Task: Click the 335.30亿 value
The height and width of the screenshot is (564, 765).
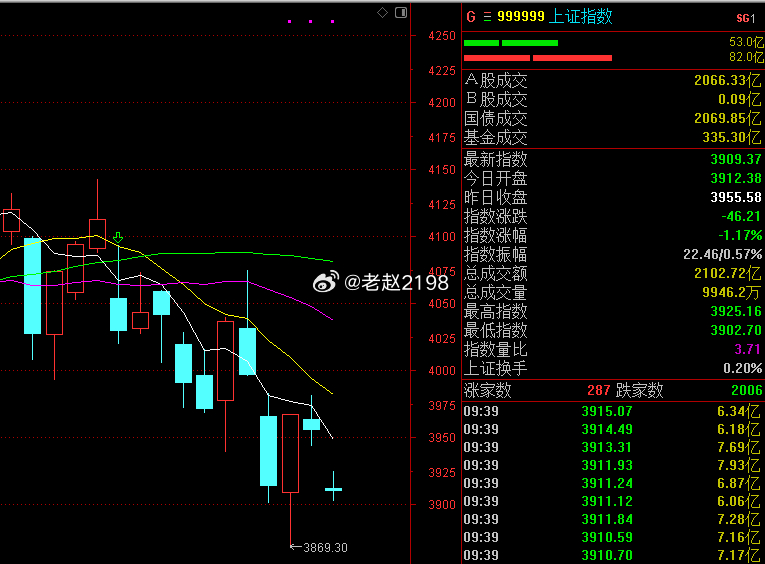Action: [732, 138]
